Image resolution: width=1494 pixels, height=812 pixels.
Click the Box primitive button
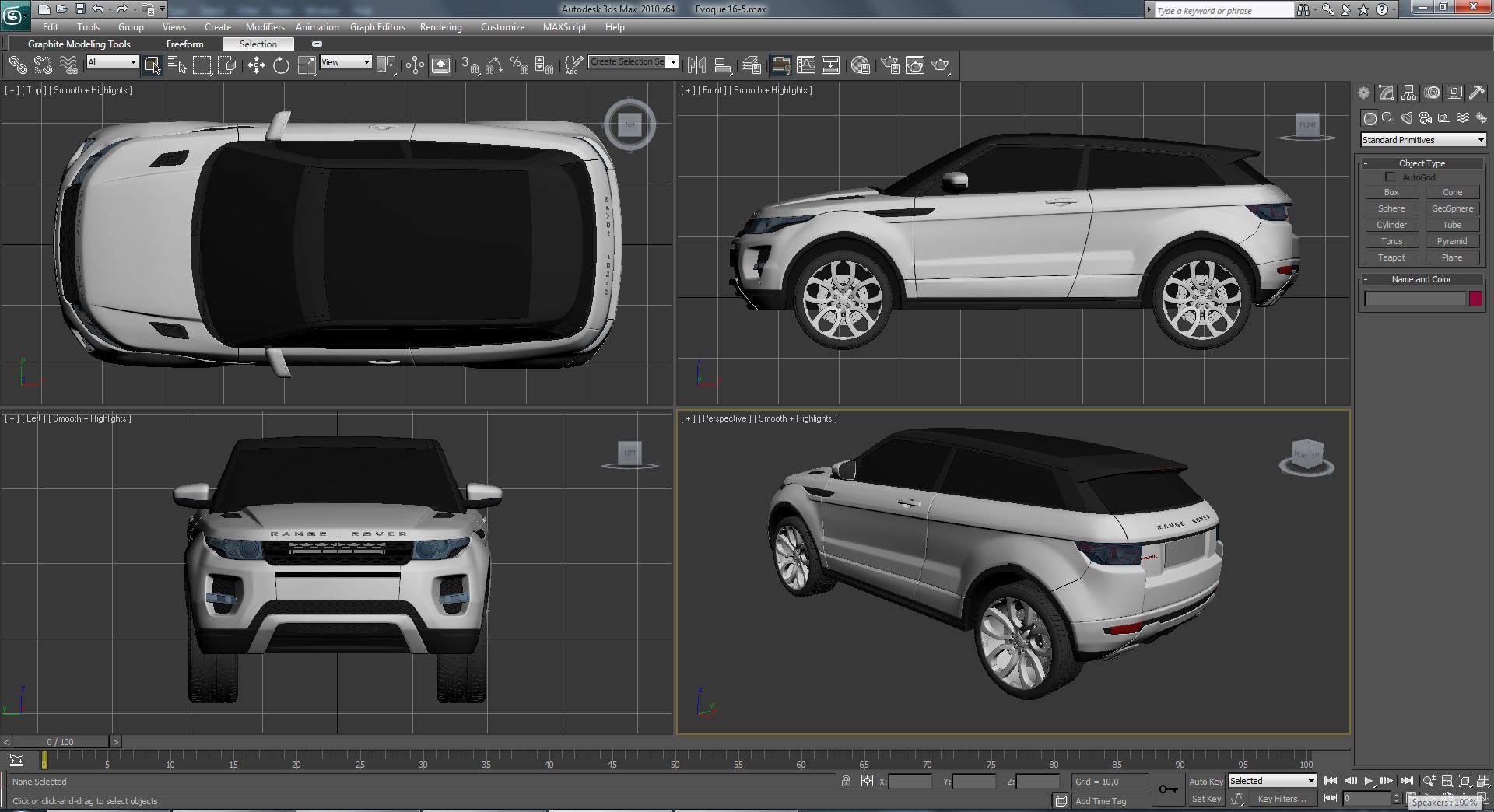(x=1391, y=192)
